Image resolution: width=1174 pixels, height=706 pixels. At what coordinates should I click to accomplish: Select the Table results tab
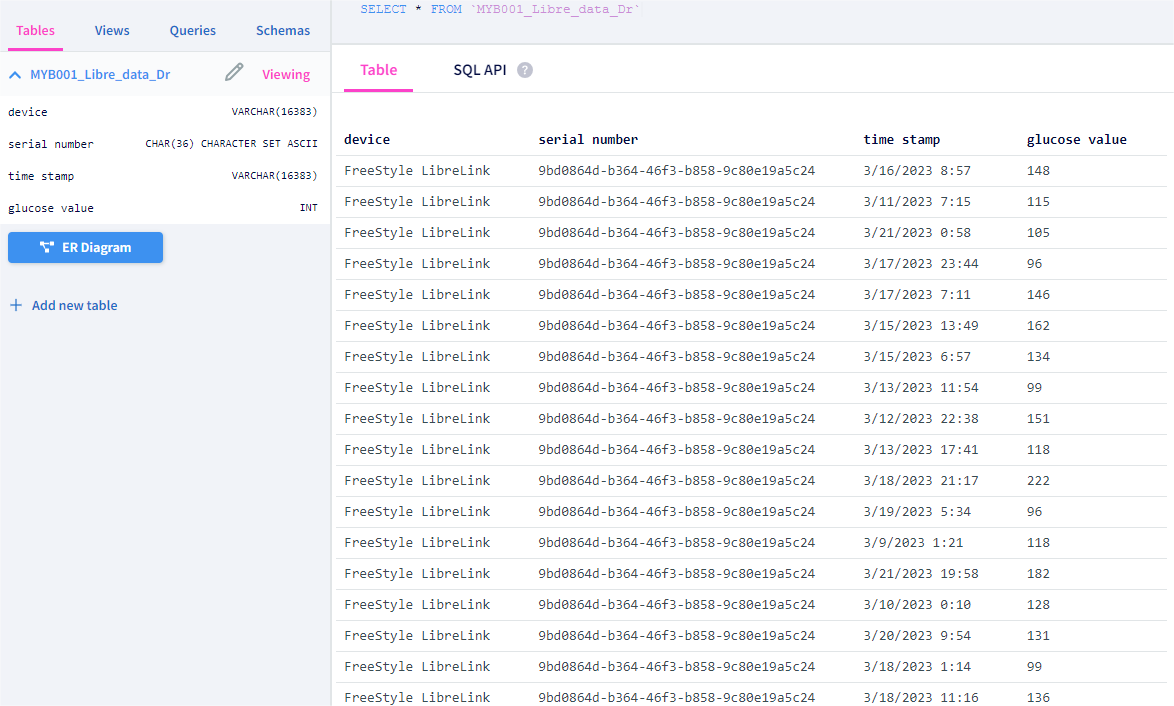[x=379, y=70]
